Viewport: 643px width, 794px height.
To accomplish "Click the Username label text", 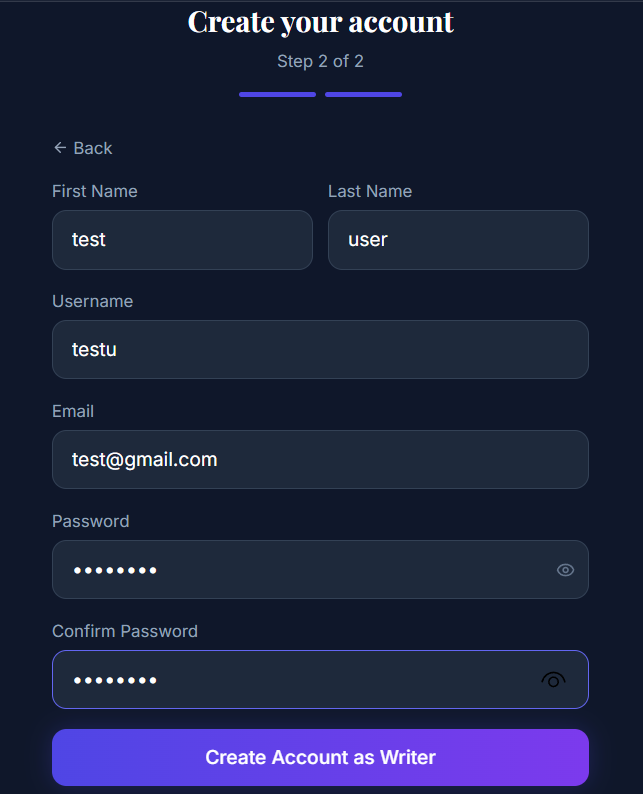I will [92, 301].
